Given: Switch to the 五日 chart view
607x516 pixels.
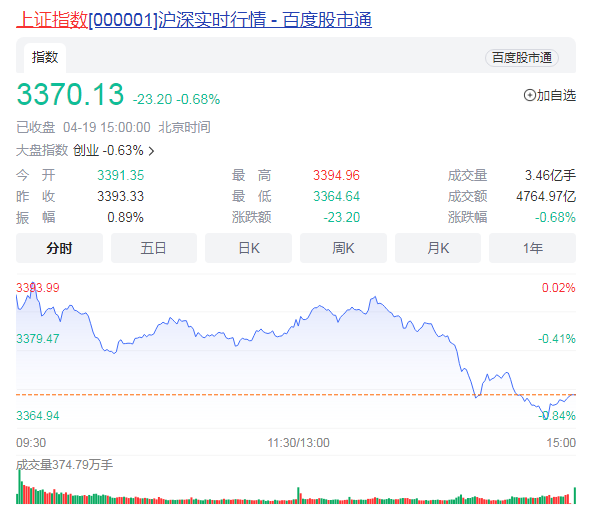Looking at the screenshot, I should coord(153,248).
